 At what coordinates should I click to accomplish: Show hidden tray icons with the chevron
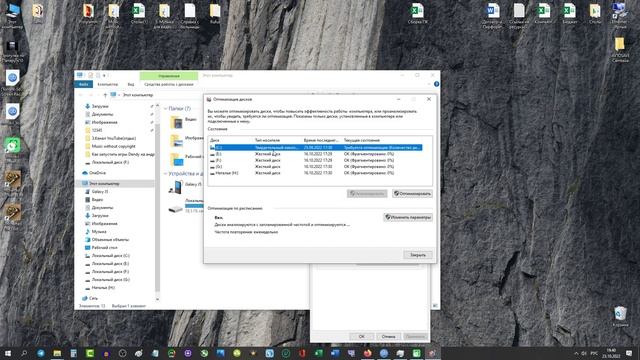576,353
